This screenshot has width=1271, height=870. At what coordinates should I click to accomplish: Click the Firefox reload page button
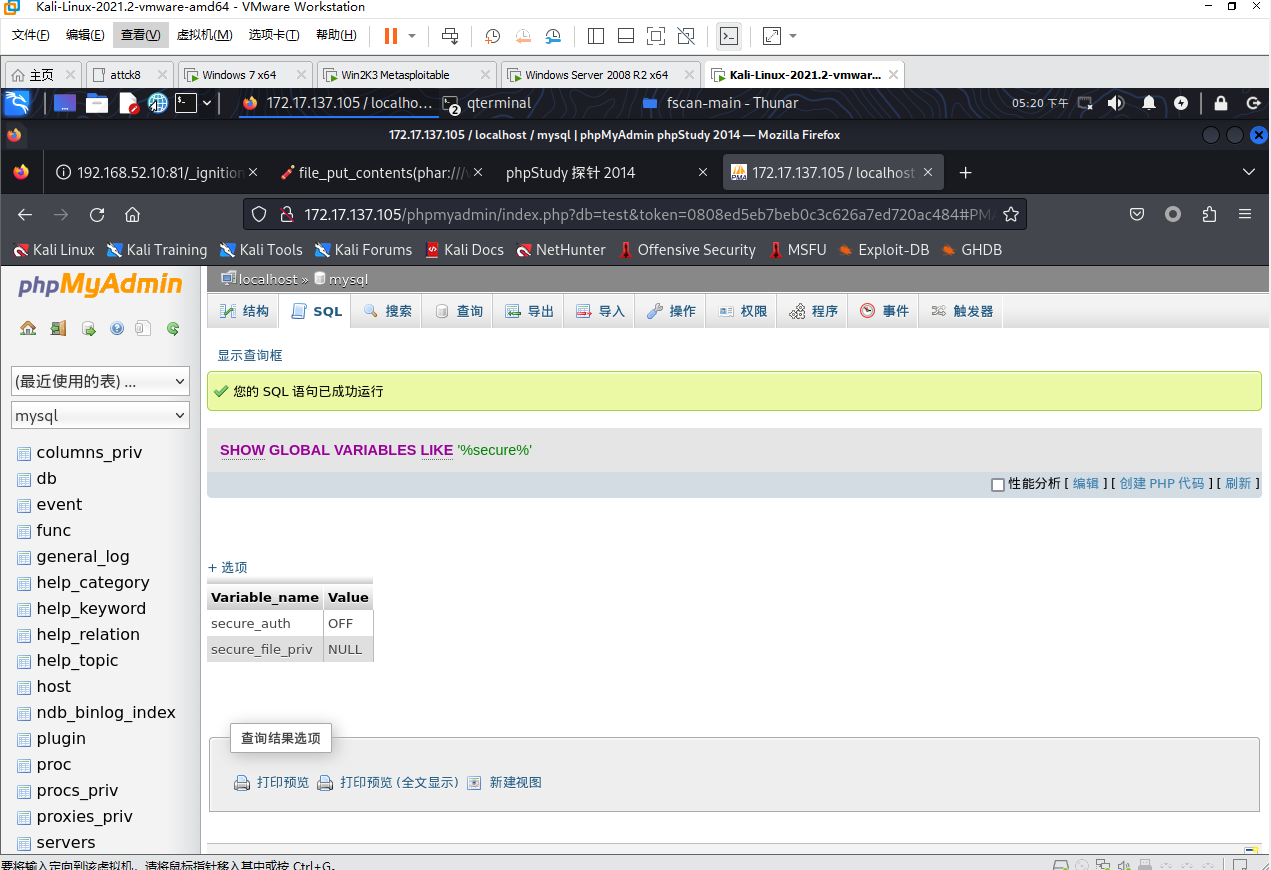coord(97,214)
